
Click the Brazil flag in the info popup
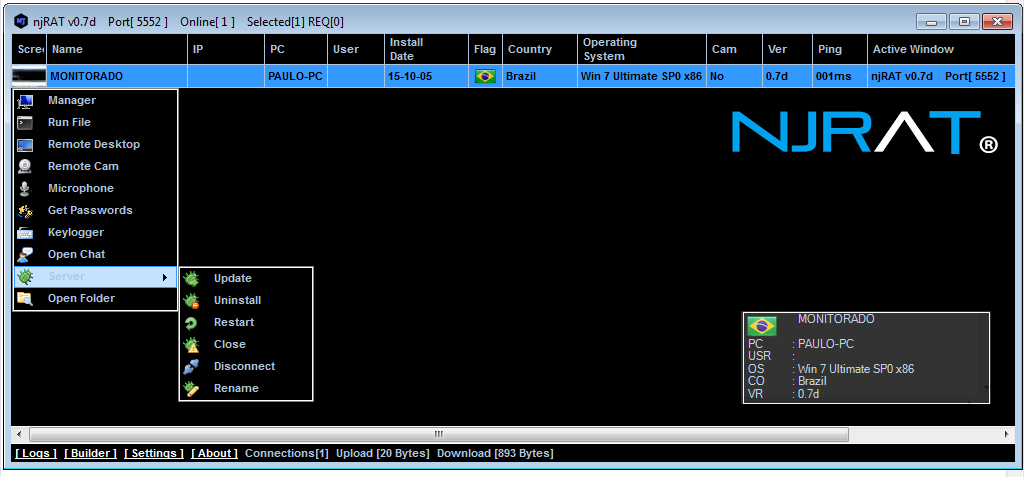[x=762, y=326]
